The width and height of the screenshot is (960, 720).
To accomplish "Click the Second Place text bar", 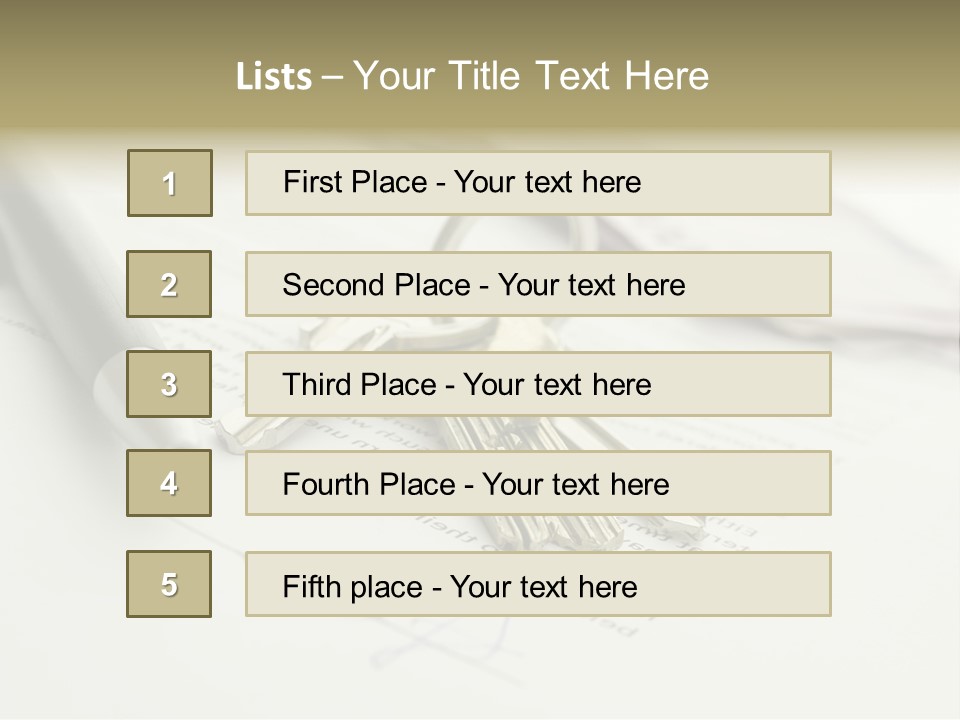I will (538, 284).
